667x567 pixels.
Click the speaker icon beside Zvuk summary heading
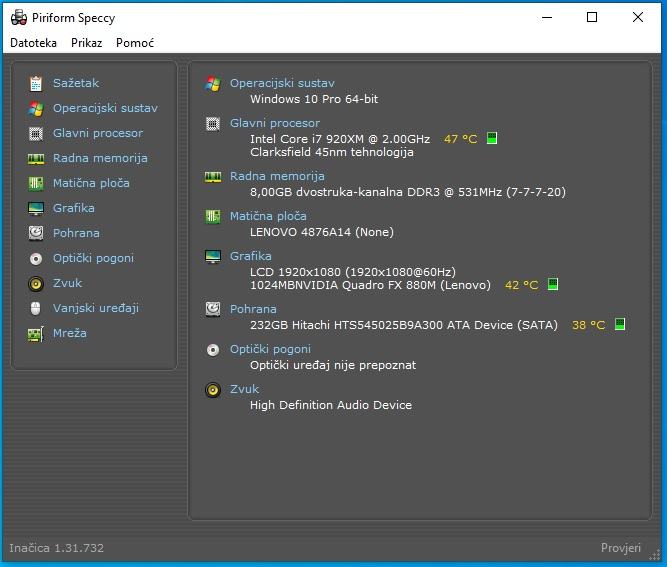tap(213, 390)
